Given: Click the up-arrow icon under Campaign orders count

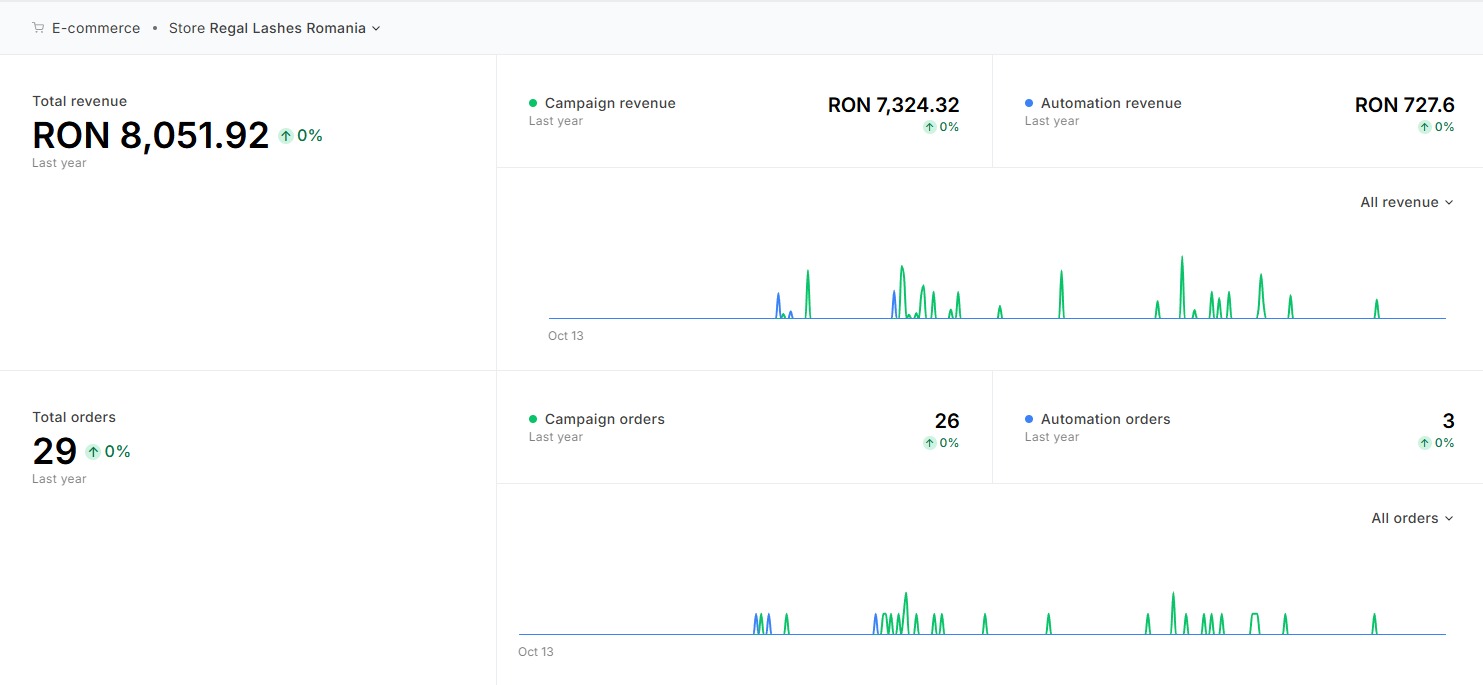Looking at the screenshot, I should click(929, 443).
